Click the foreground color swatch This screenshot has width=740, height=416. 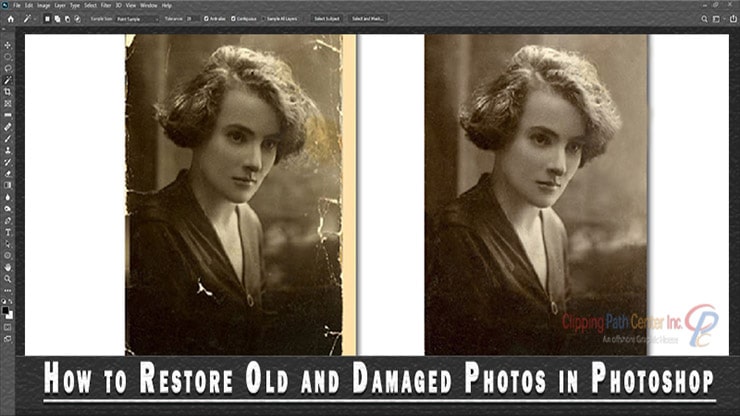6,308
